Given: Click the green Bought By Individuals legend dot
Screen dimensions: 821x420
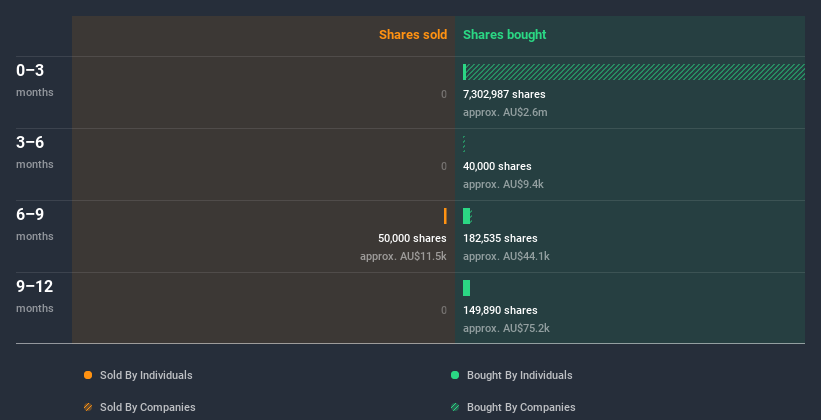Looking at the screenshot, I should coord(455,375).
